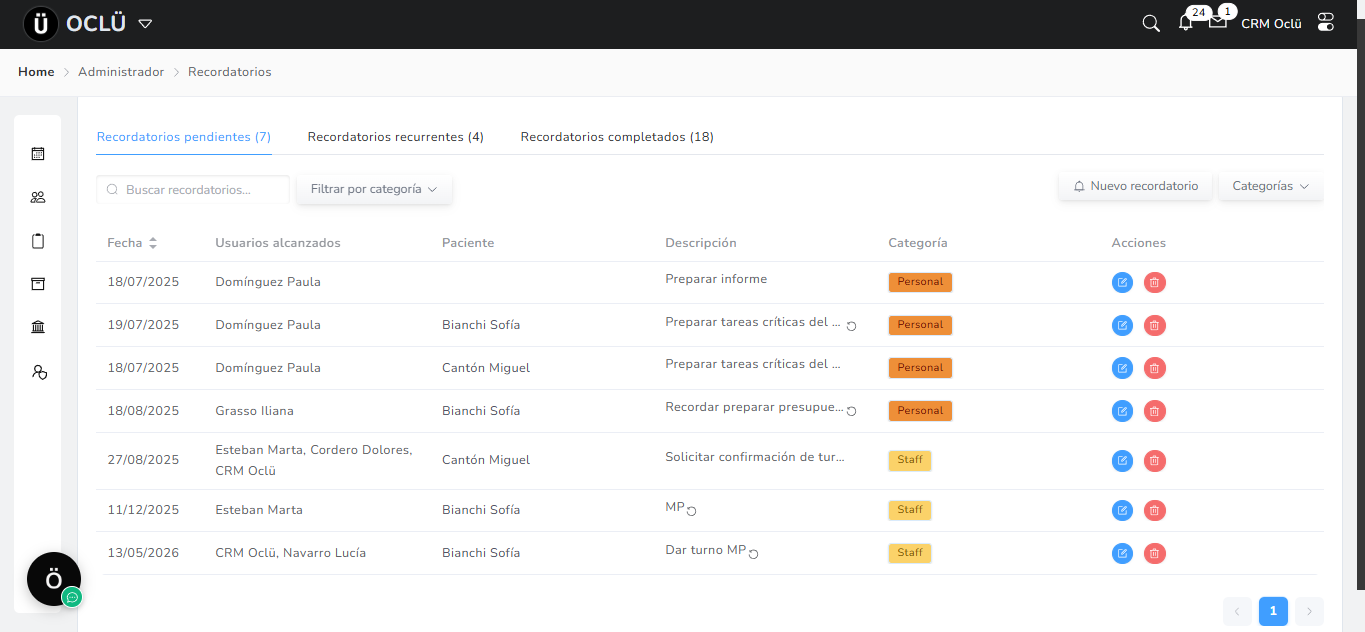
Task: Edit the 'Dar turno MP' reminder
Action: point(1123,554)
